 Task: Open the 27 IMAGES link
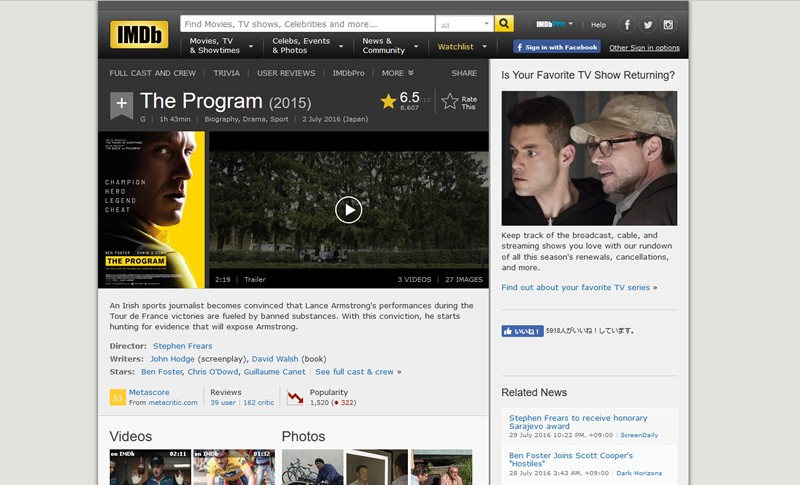point(464,279)
